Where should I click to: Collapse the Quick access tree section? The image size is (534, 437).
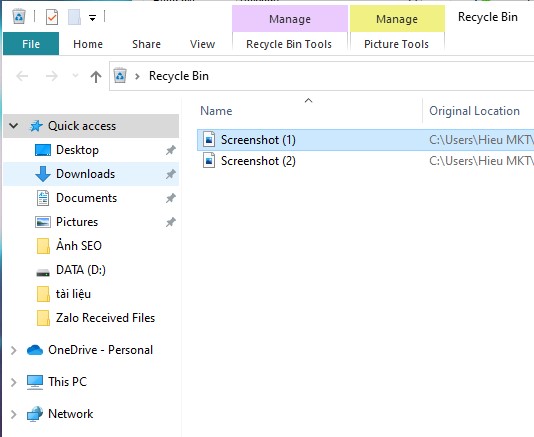coord(14,126)
